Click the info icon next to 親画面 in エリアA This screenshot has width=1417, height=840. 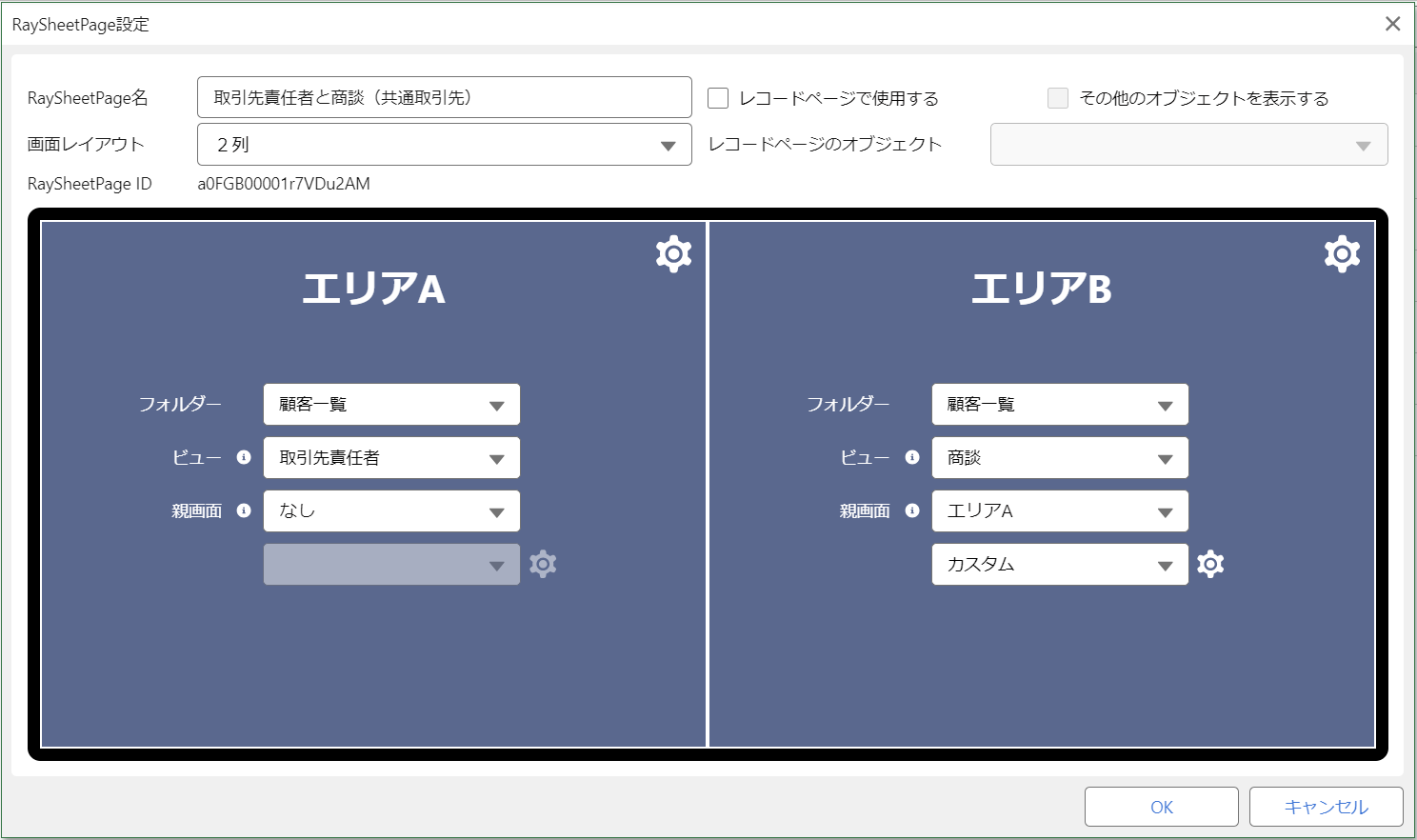pos(244,510)
